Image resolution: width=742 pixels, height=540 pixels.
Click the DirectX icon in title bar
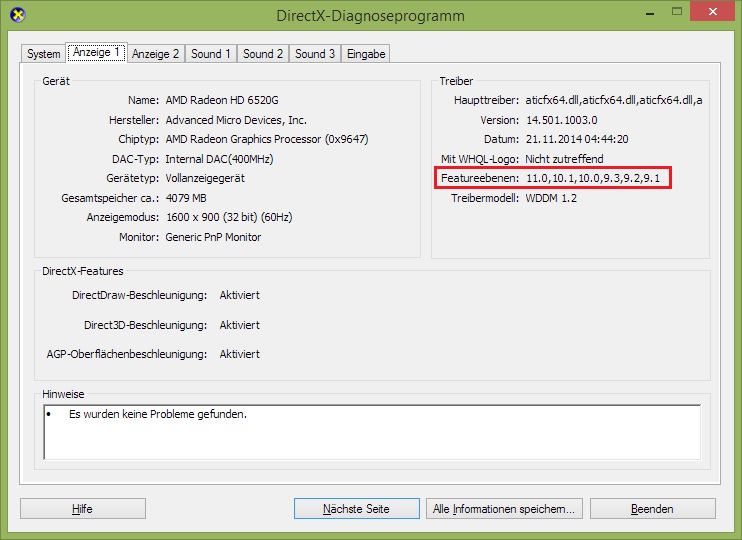(17, 15)
